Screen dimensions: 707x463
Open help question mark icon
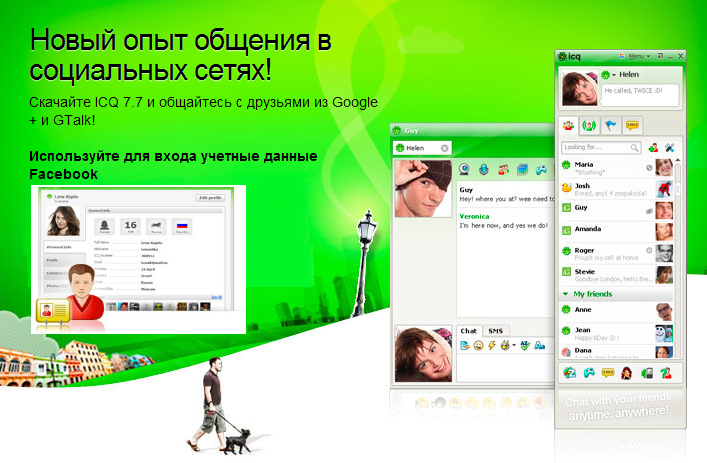click(x=666, y=373)
